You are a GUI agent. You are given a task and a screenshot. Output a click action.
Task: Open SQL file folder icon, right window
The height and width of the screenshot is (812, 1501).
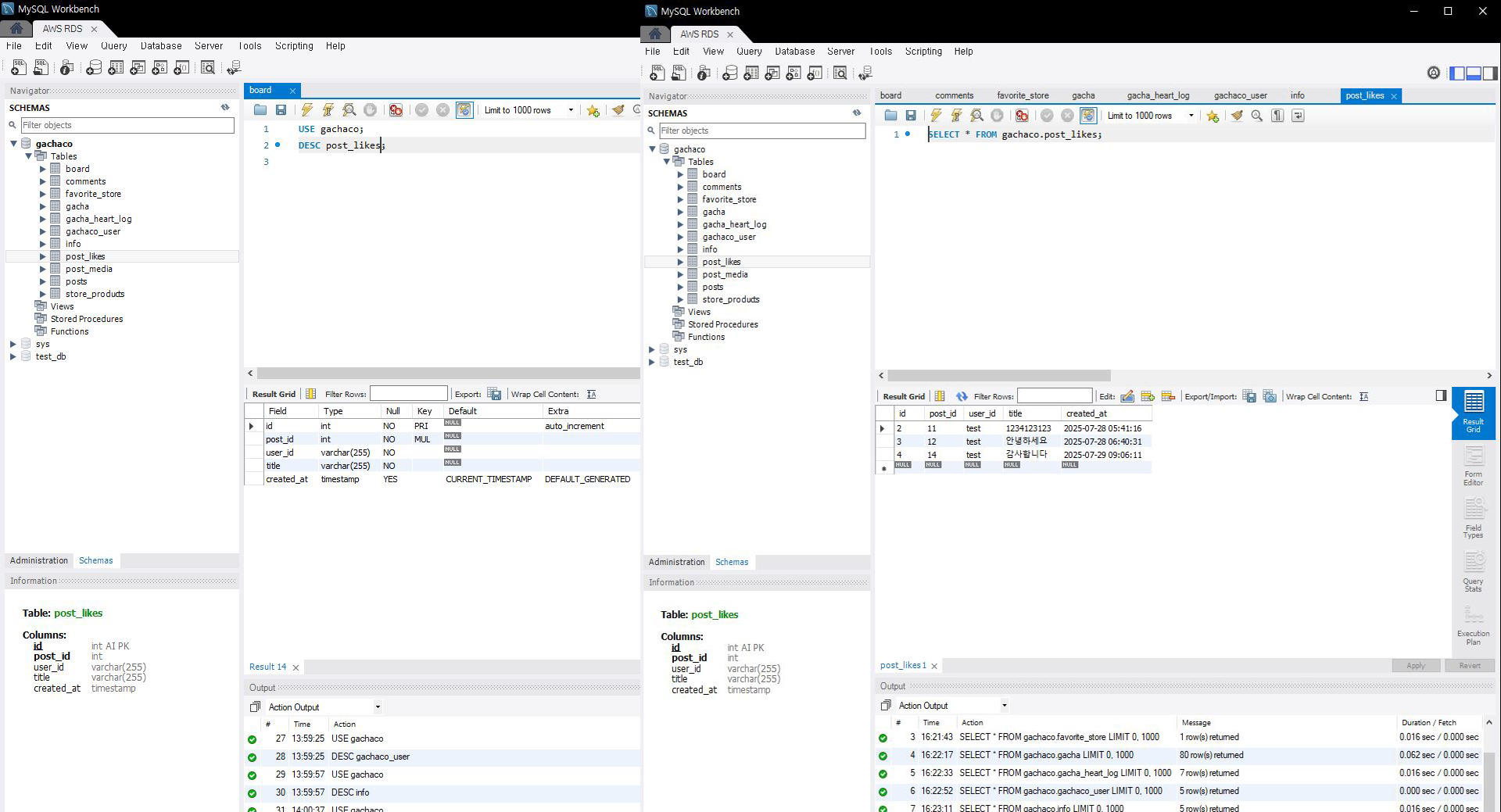(x=890, y=116)
